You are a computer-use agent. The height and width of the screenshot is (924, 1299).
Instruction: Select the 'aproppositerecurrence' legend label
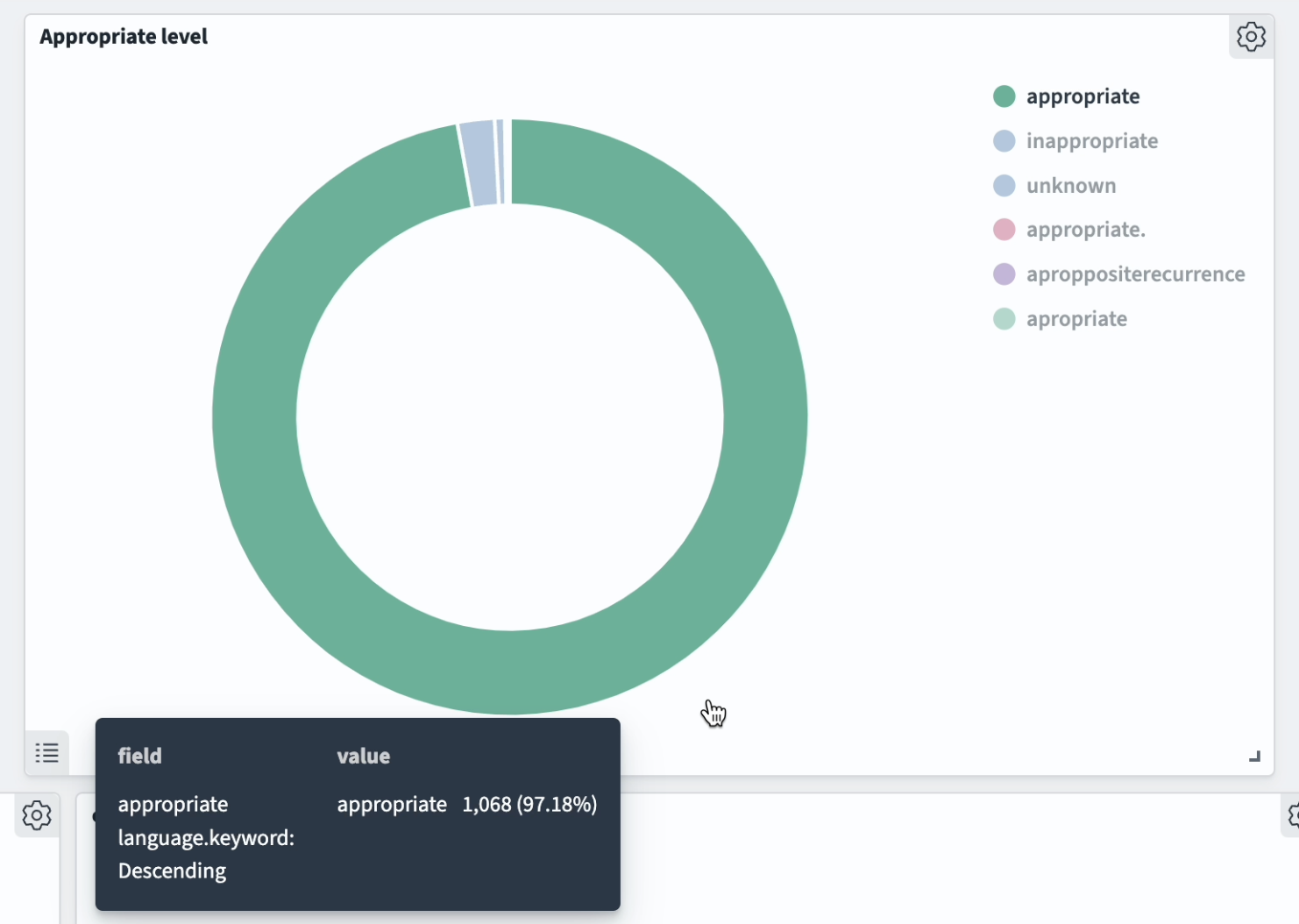tap(1135, 274)
